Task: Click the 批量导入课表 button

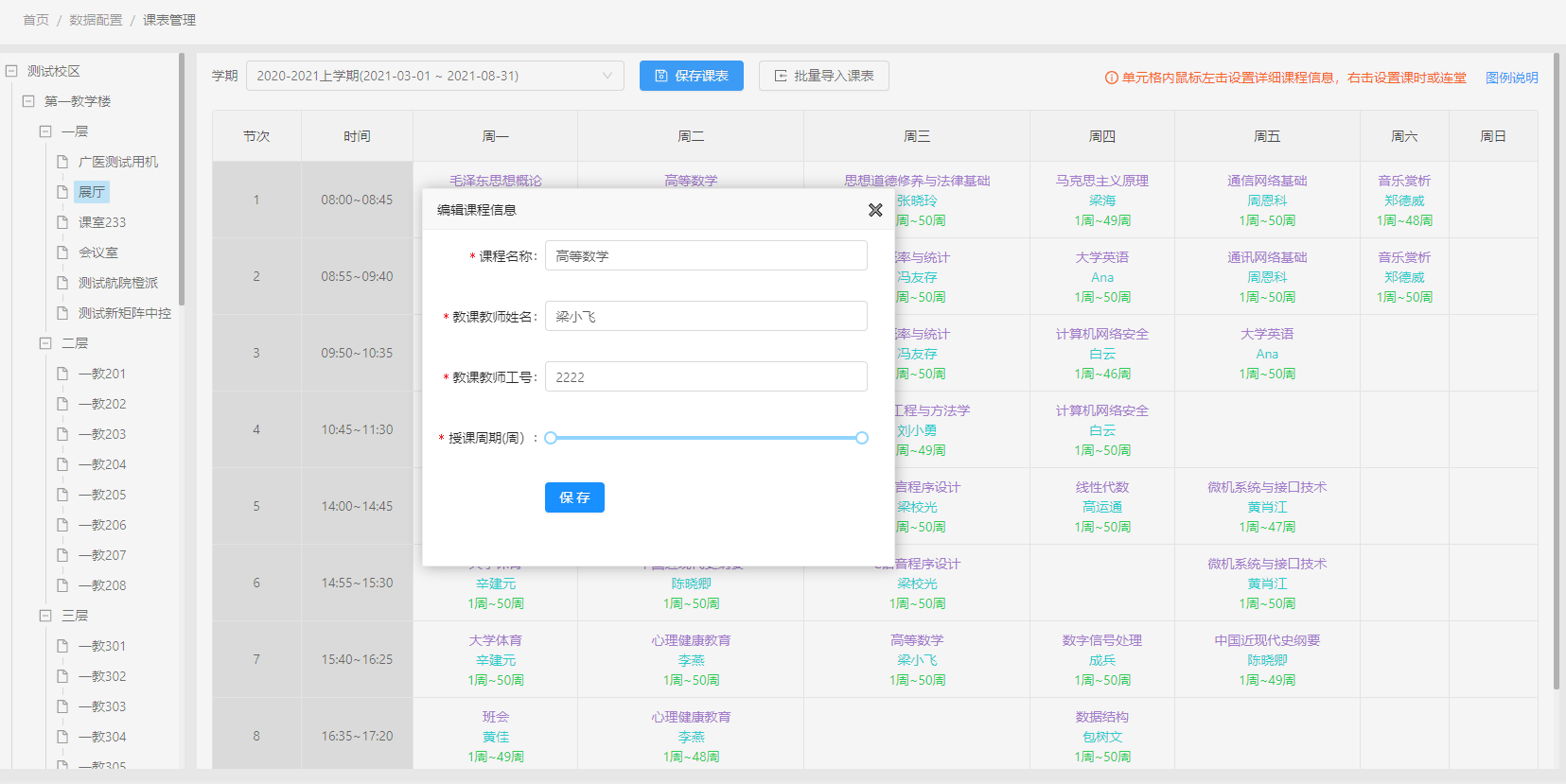Action: (x=824, y=76)
